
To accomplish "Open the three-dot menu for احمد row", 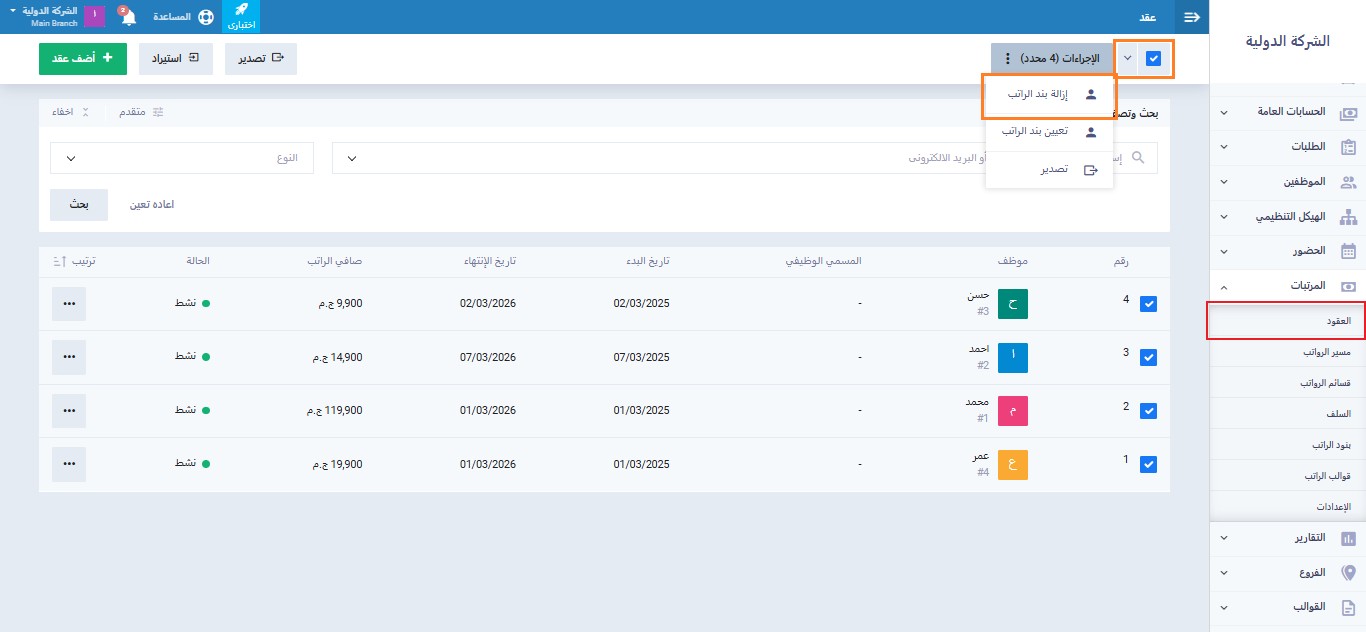I will 69,357.
